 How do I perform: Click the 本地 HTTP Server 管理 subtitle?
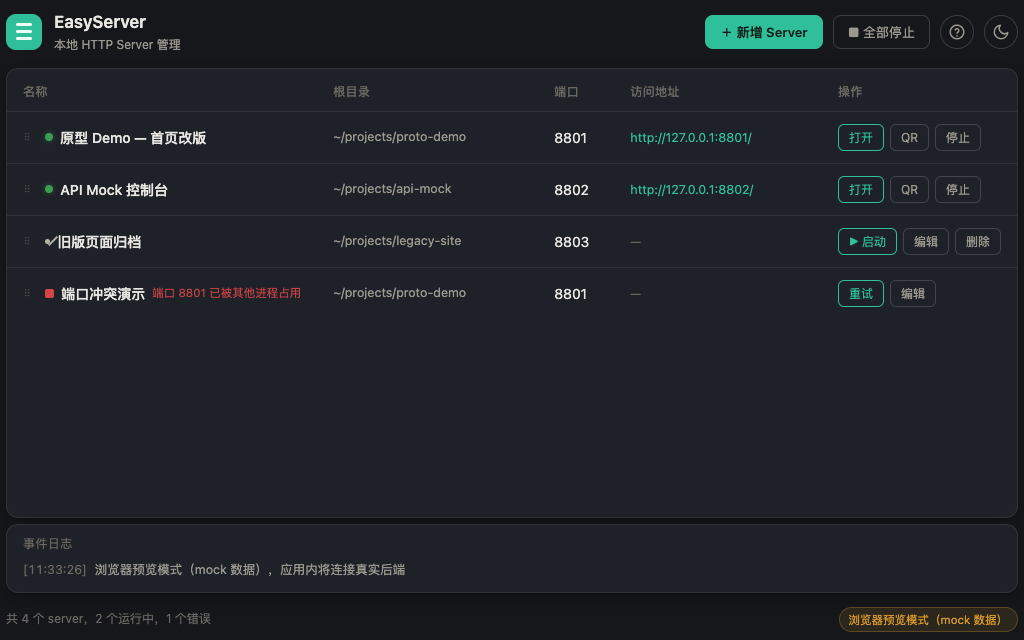click(118, 44)
